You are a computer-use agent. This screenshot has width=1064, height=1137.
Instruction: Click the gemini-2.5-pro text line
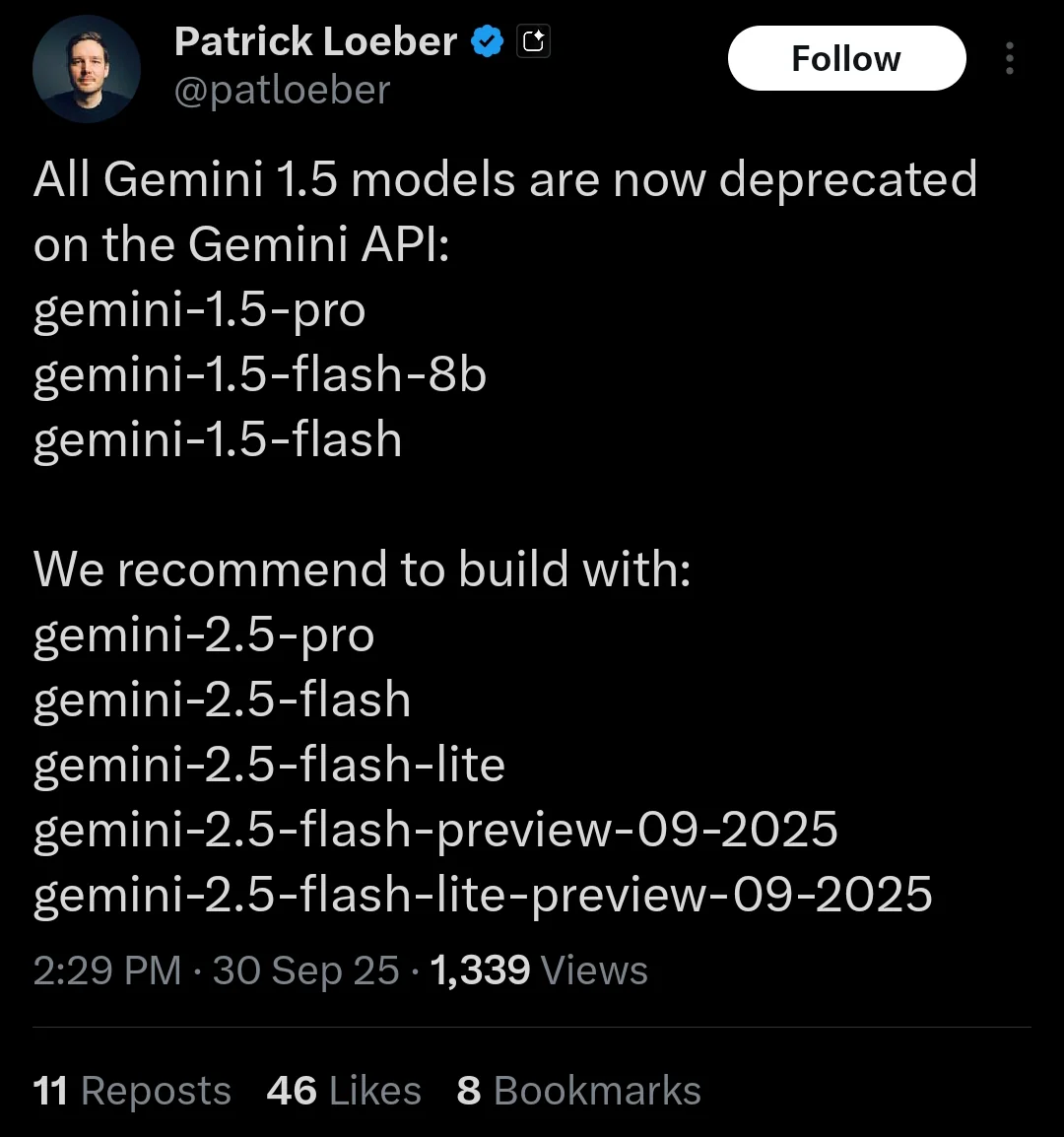pos(204,635)
